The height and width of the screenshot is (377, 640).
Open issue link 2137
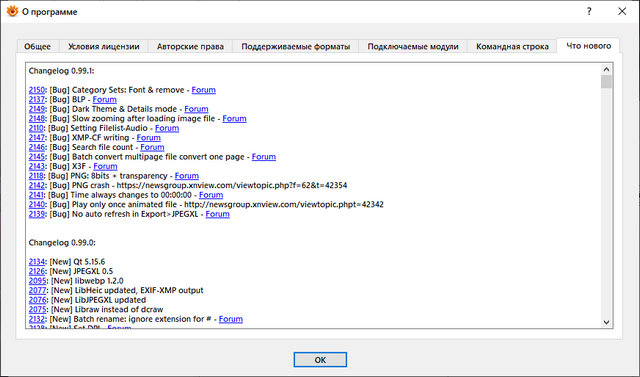click(37, 100)
